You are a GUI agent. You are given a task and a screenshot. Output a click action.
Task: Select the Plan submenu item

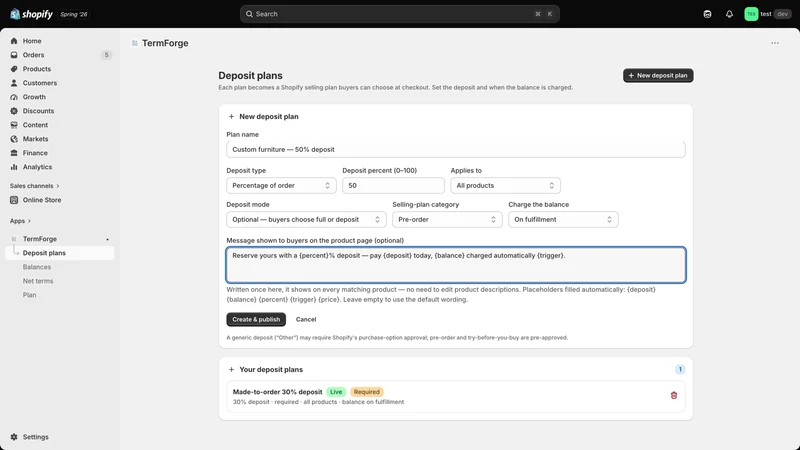(x=60, y=295)
